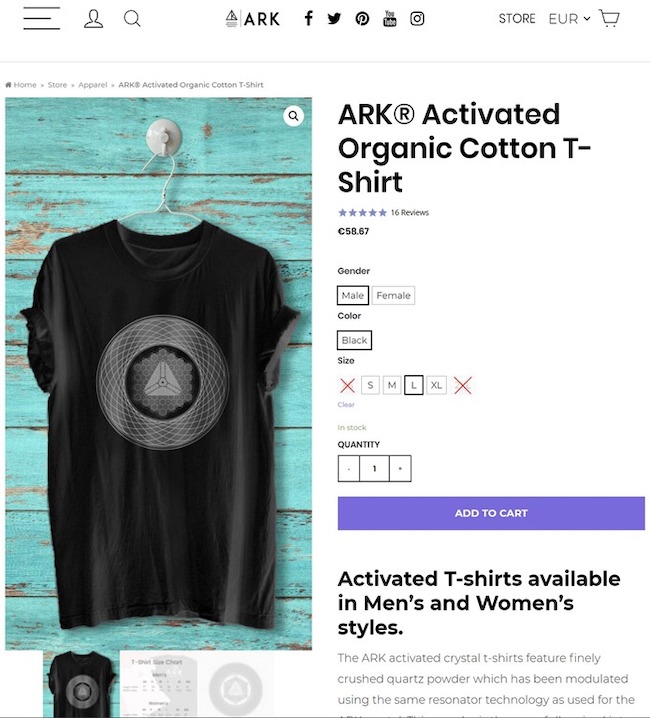Open the Pinterest icon link

tap(362, 19)
